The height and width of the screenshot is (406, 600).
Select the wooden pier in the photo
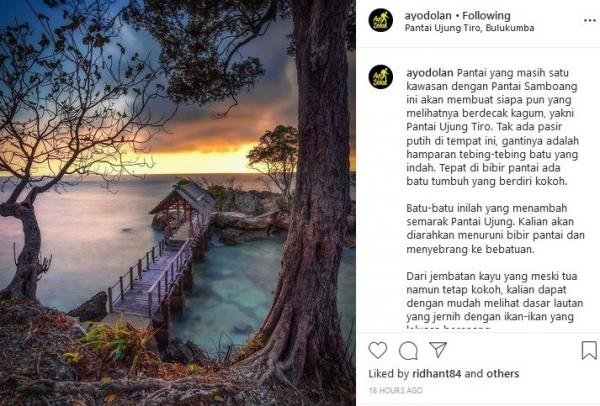(x=163, y=253)
